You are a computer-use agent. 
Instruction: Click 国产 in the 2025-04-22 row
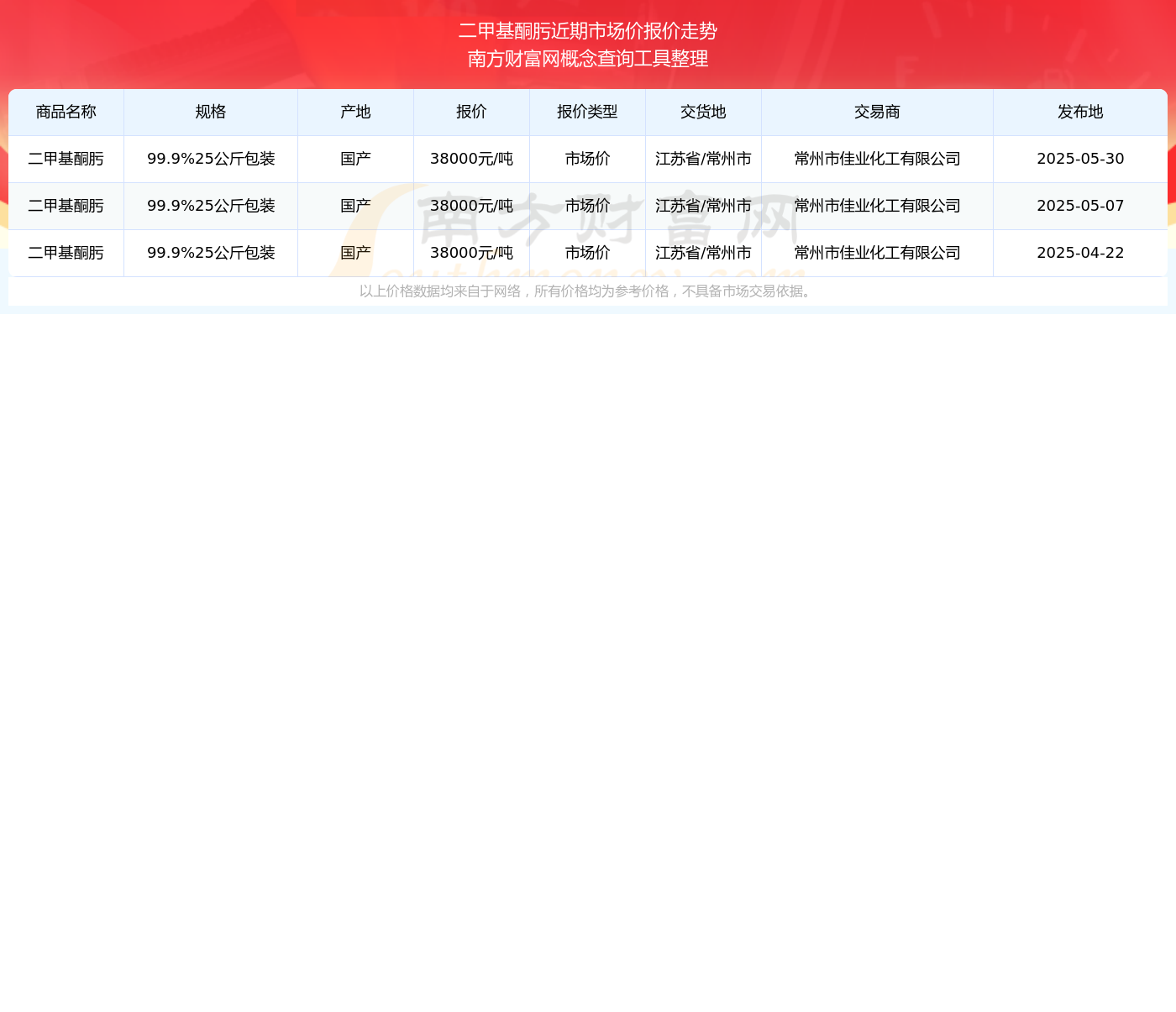[355, 253]
